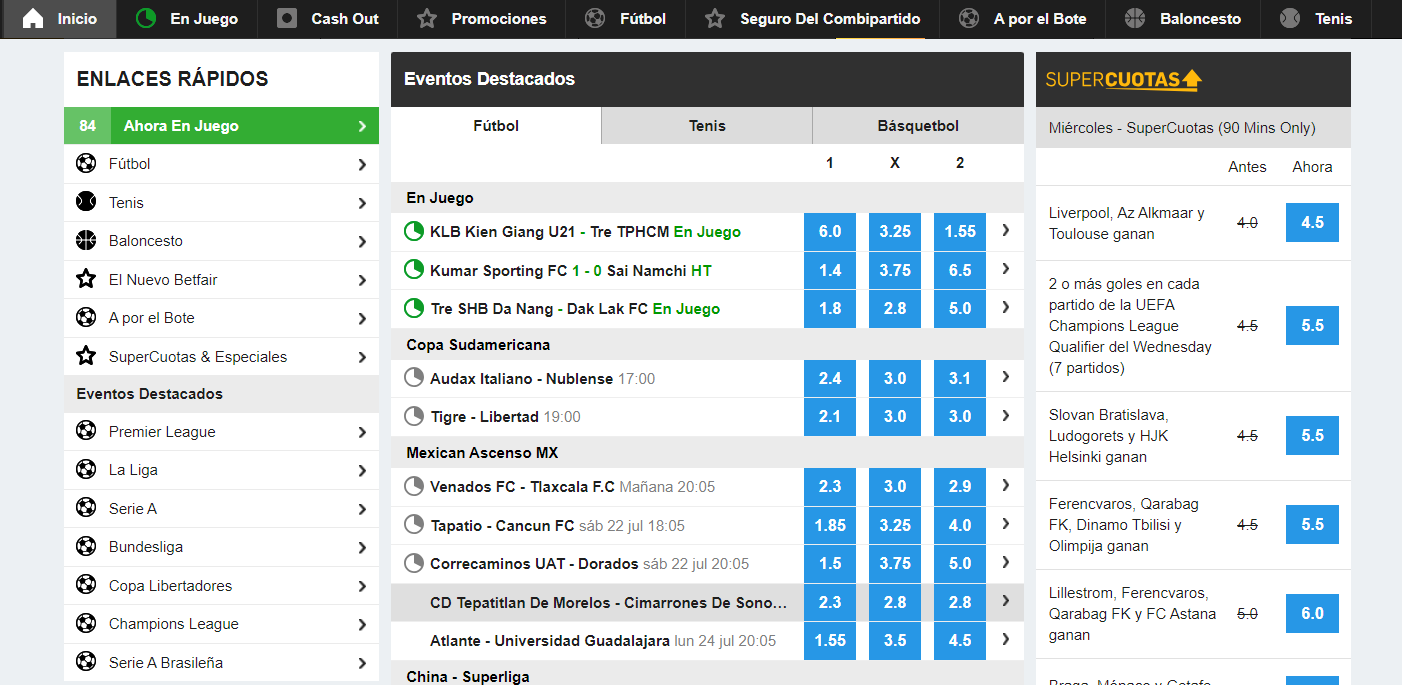Screen dimensions: 1402x685
Task: Open the Tenis quick link chevron
Action: (x=362, y=203)
